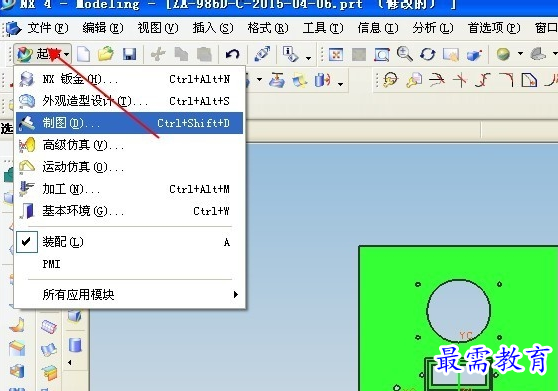Open 加工(N) manufacturing module

(130, 189)
